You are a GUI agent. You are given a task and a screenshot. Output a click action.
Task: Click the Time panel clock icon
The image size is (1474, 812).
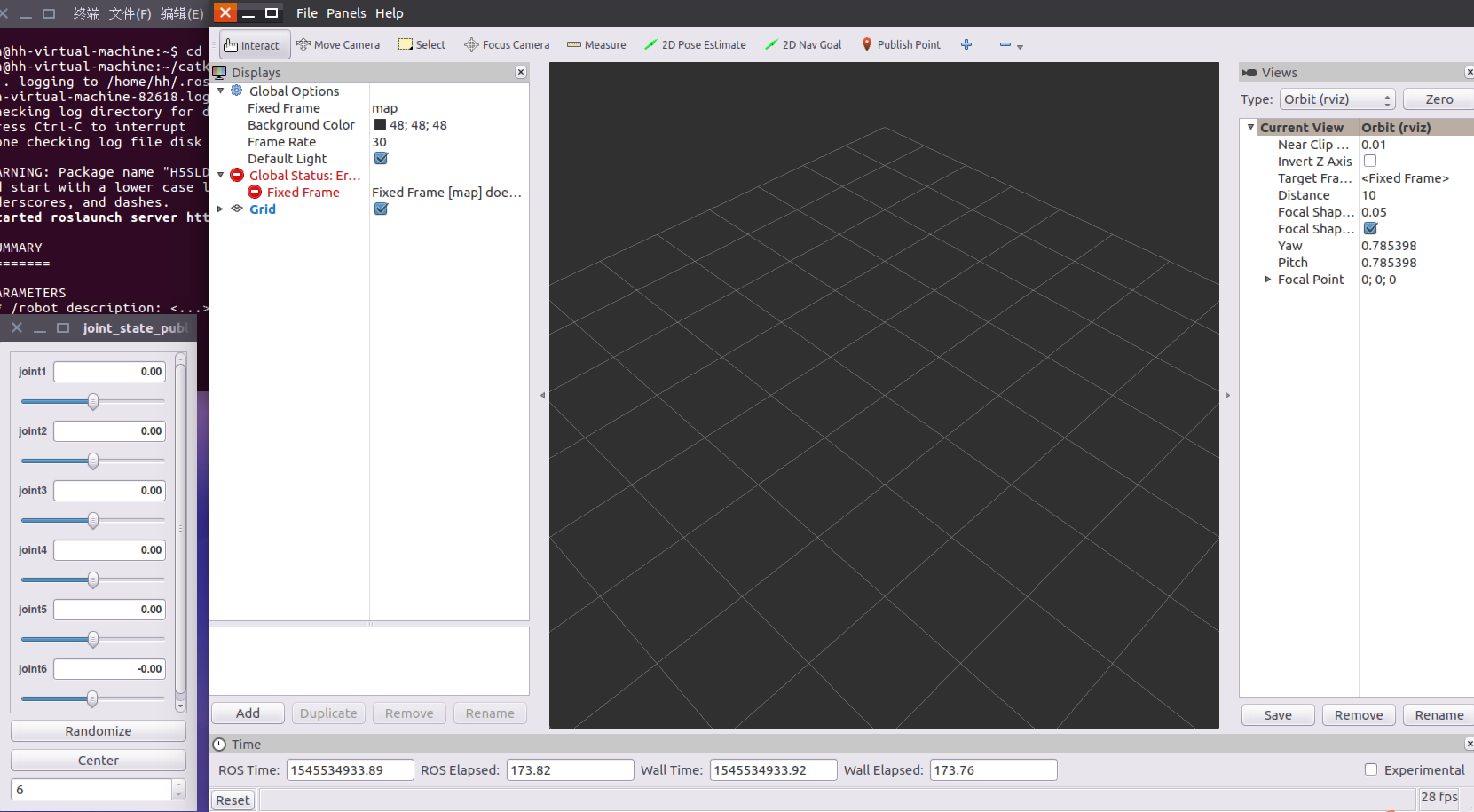219,745
